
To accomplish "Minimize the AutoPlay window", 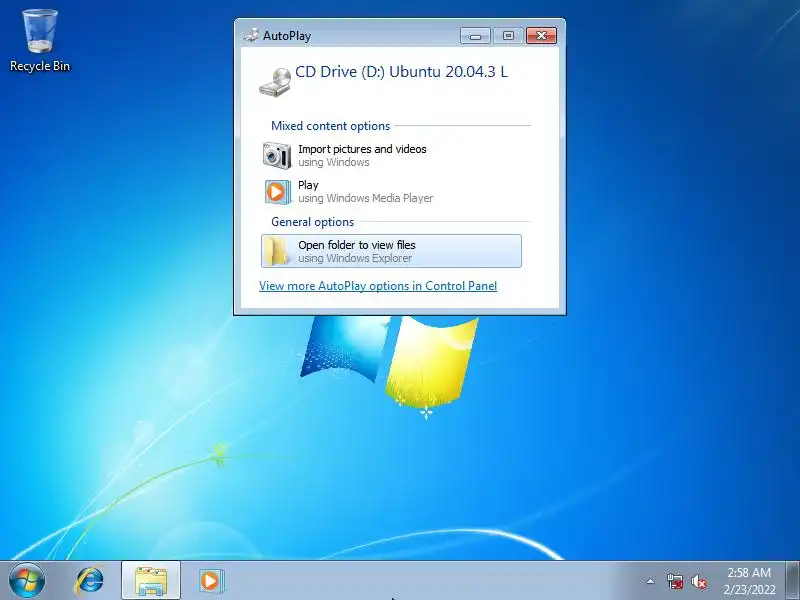I will [476, 36].
